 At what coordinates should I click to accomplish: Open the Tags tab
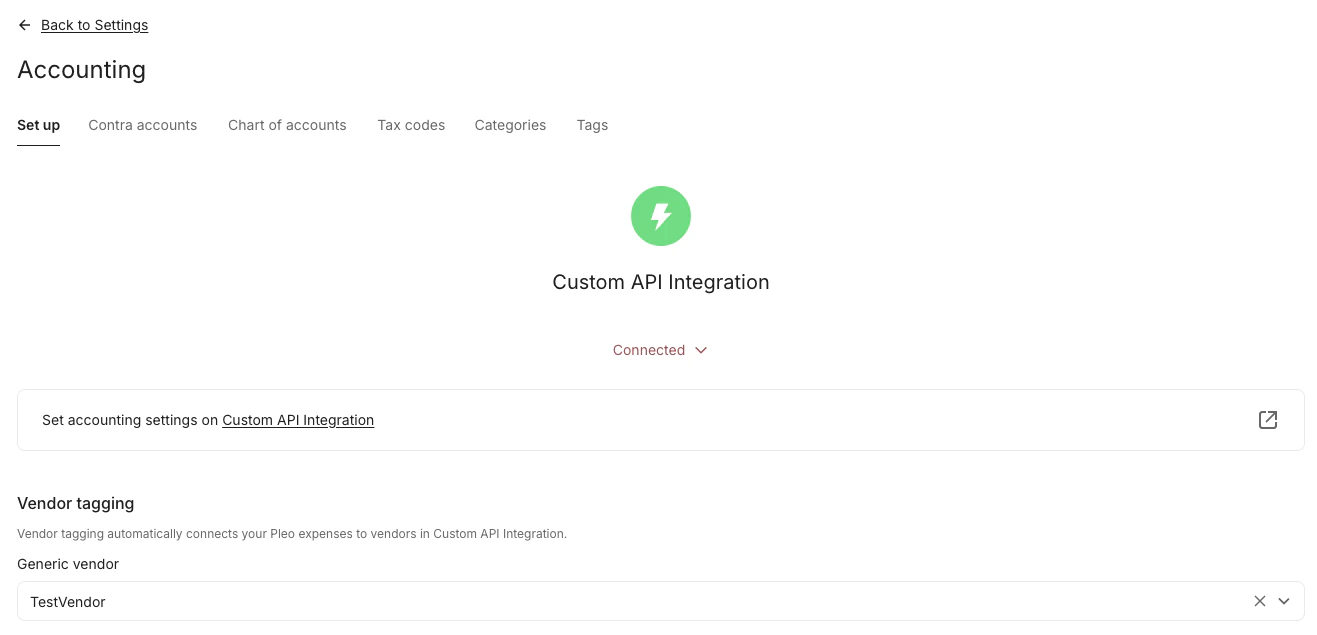592,125
